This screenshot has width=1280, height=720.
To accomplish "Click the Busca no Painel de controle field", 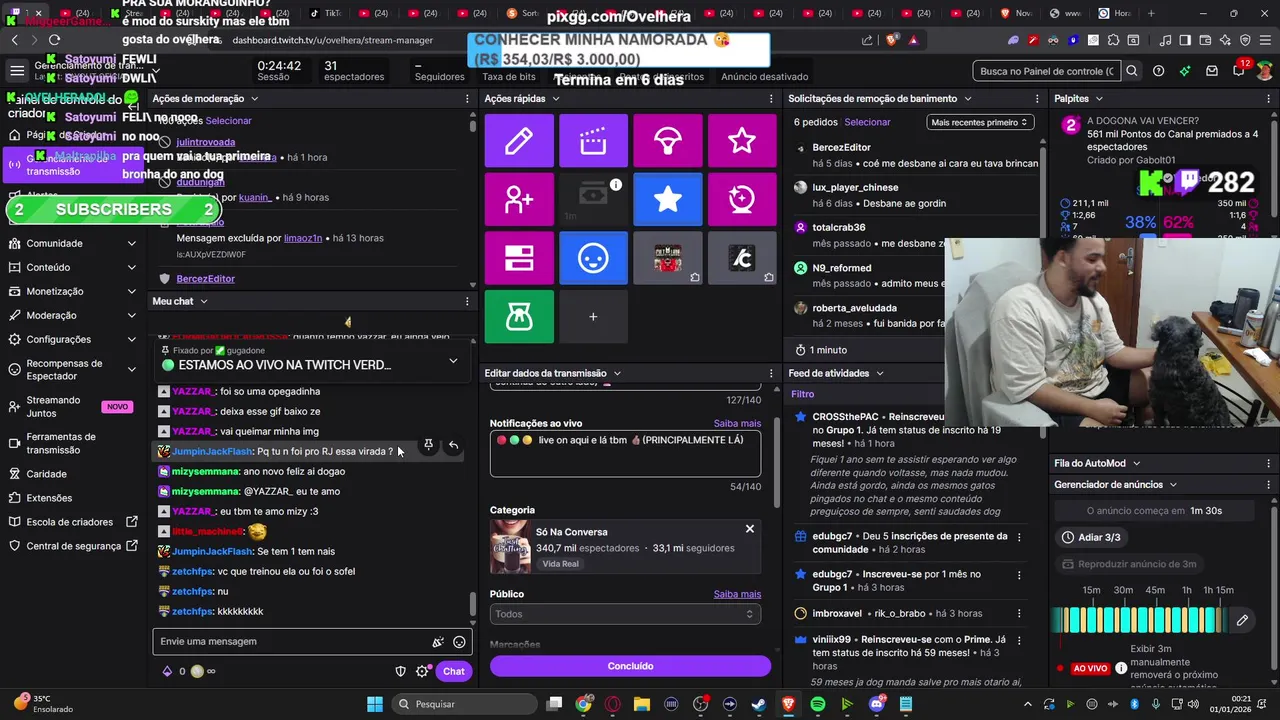I will (1047, 71).
